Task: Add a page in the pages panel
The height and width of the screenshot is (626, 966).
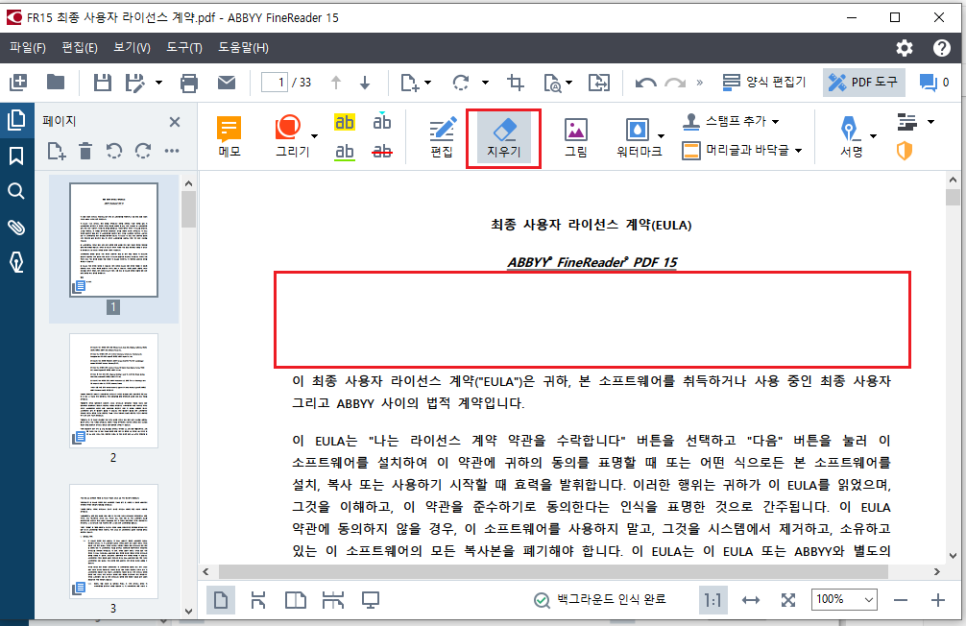Action: (56, 151)
